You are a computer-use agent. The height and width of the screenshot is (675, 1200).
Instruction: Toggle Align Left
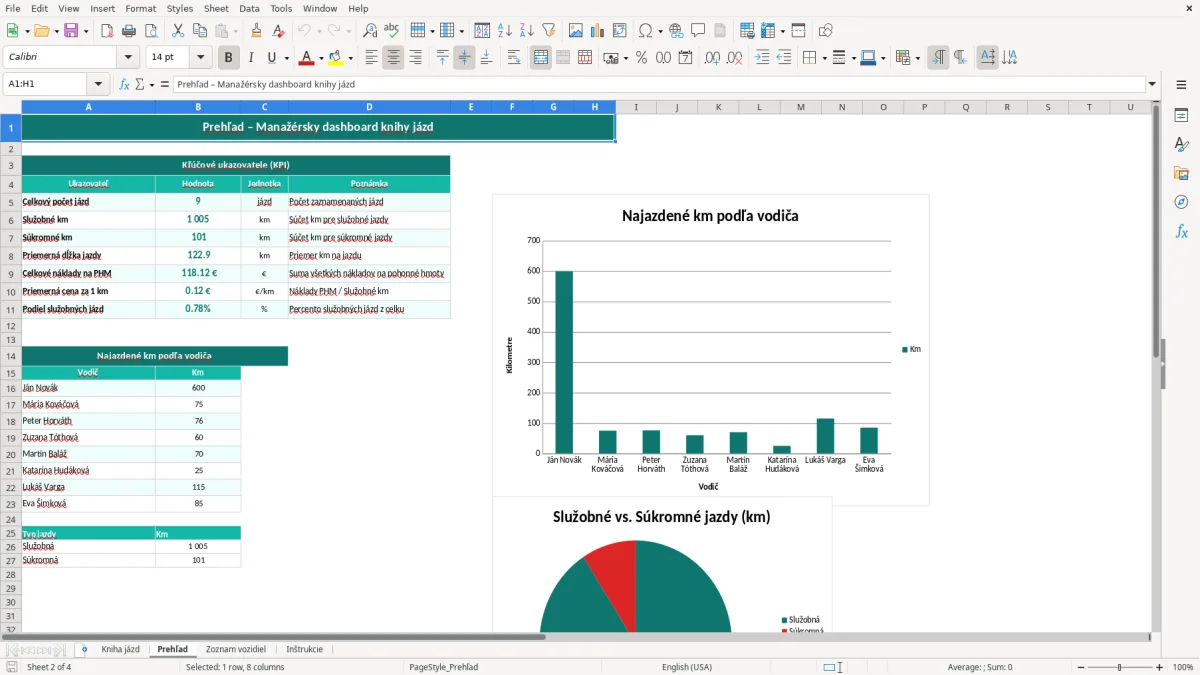point(371,57)
